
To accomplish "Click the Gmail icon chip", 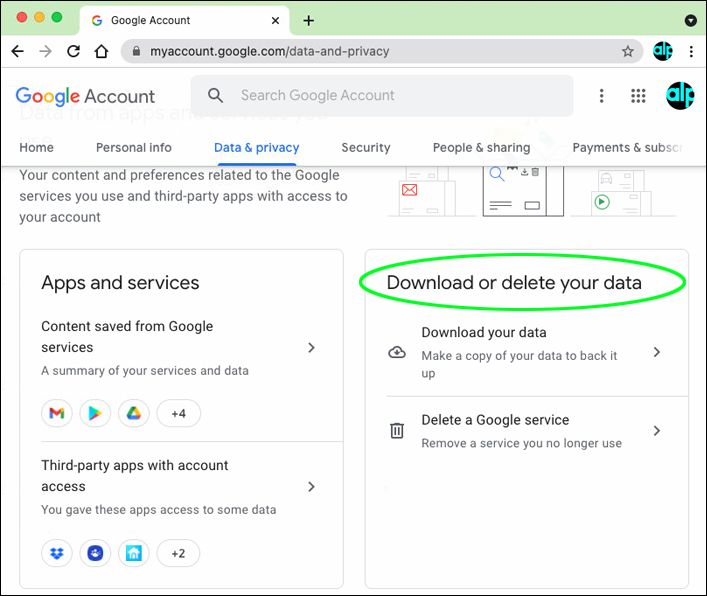I will pyautogui.click(x=57, y=413).
